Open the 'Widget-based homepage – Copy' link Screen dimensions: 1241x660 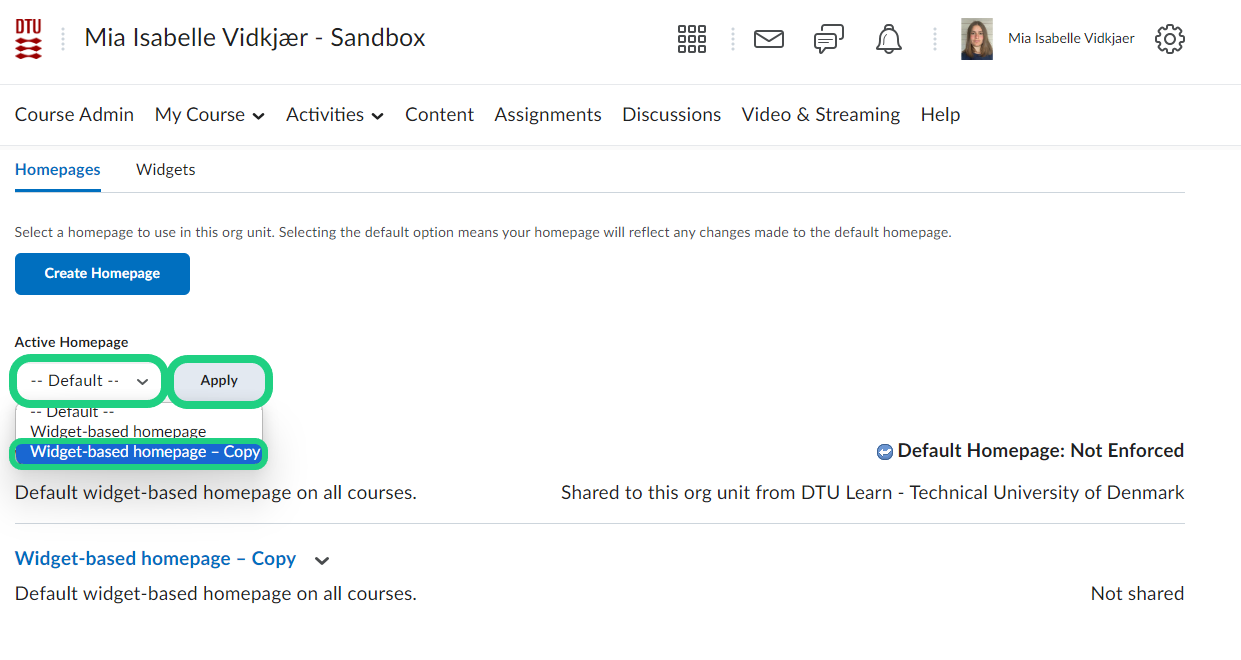point(155,559)
